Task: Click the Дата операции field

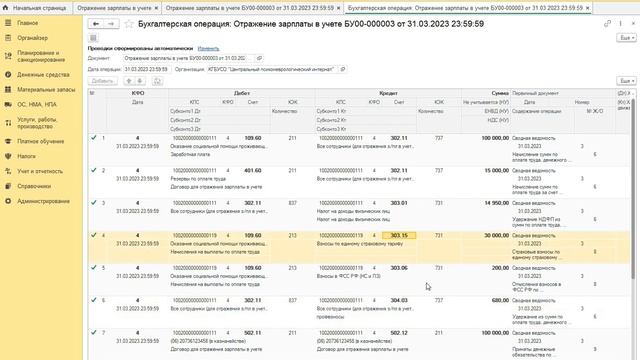Action: click(147, 69)
